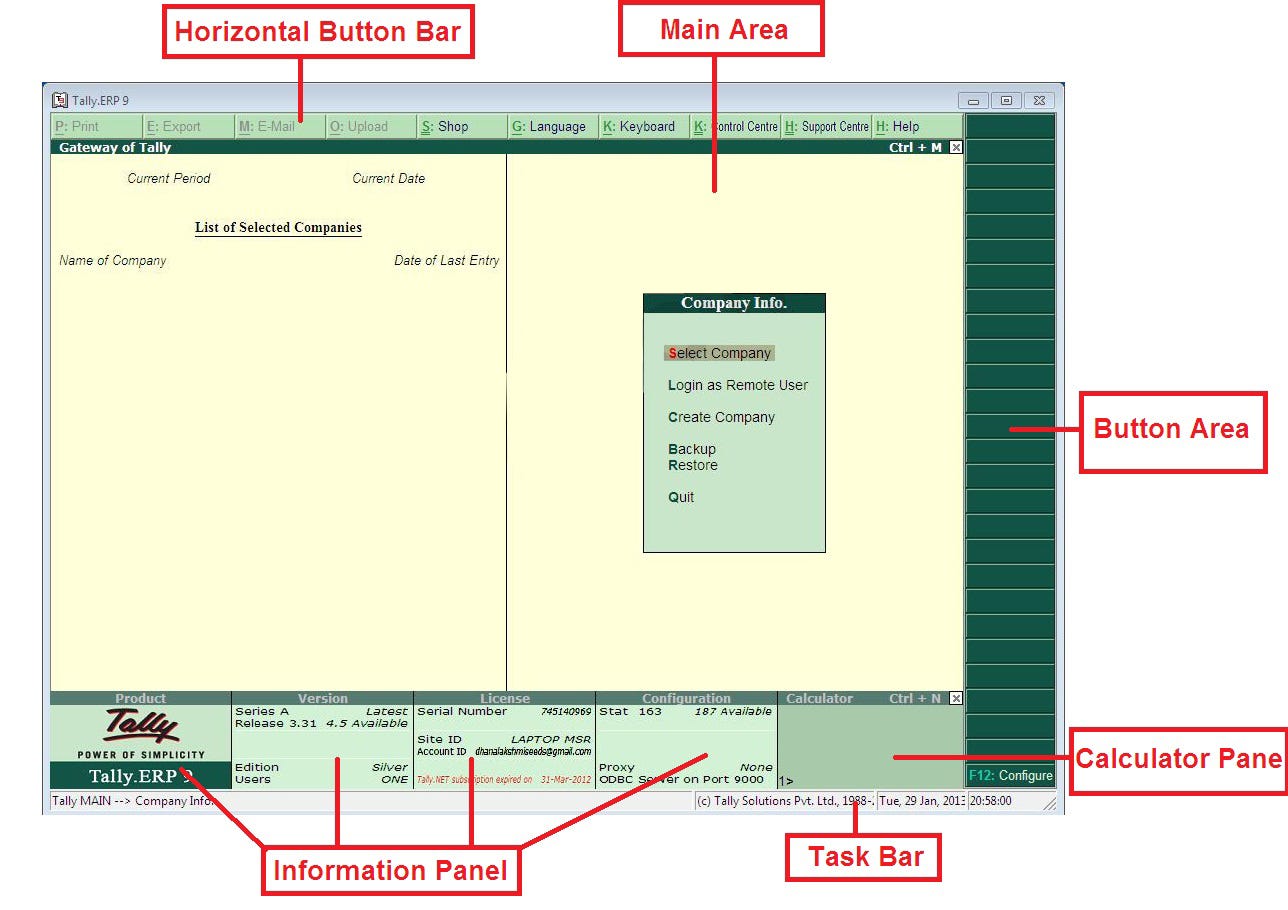Choose Restore in Company Info menu

point(693,465)
